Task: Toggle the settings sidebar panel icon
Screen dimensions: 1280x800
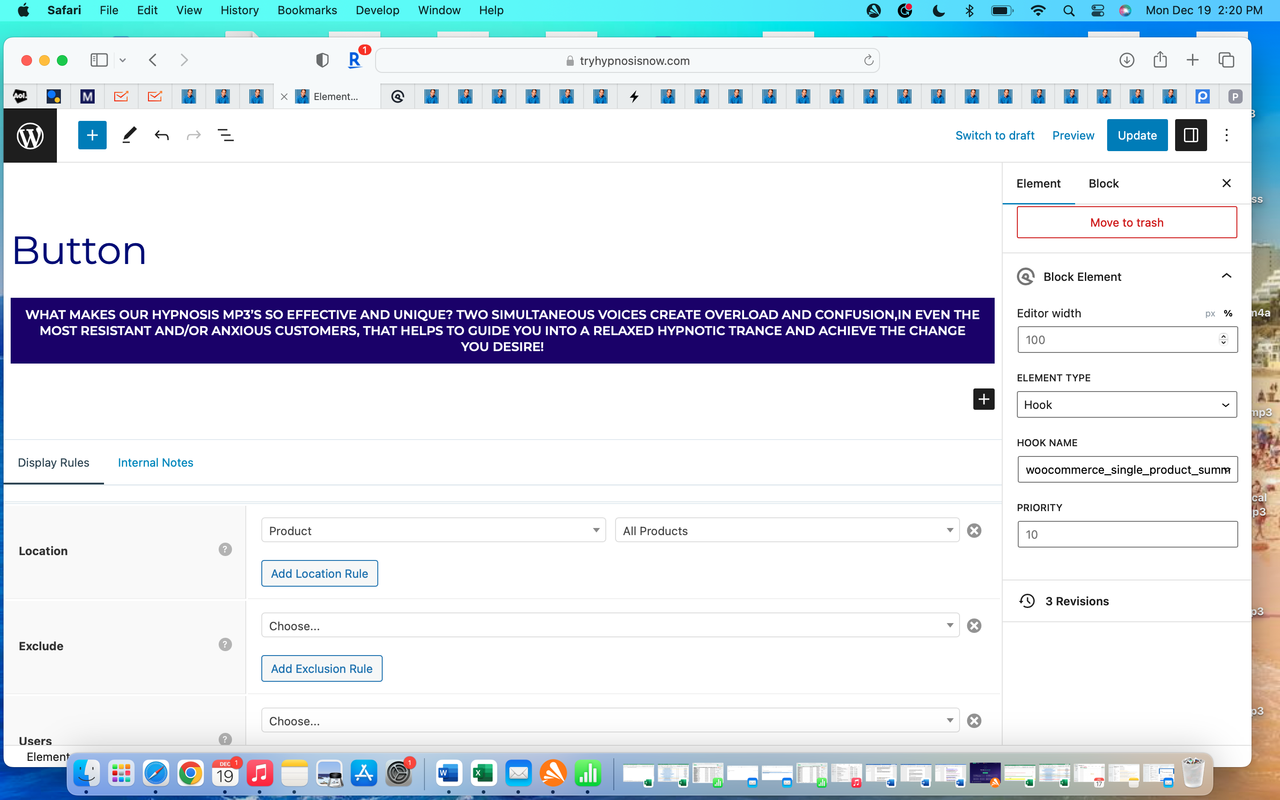Action: pos(1189,135)
